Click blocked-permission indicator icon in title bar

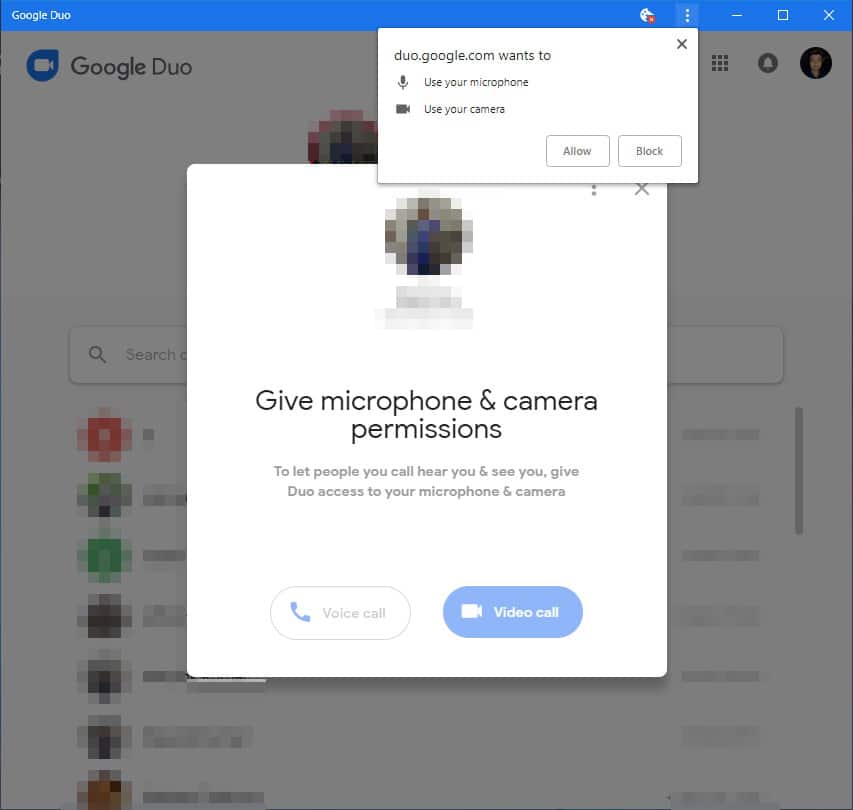[647, 15]
